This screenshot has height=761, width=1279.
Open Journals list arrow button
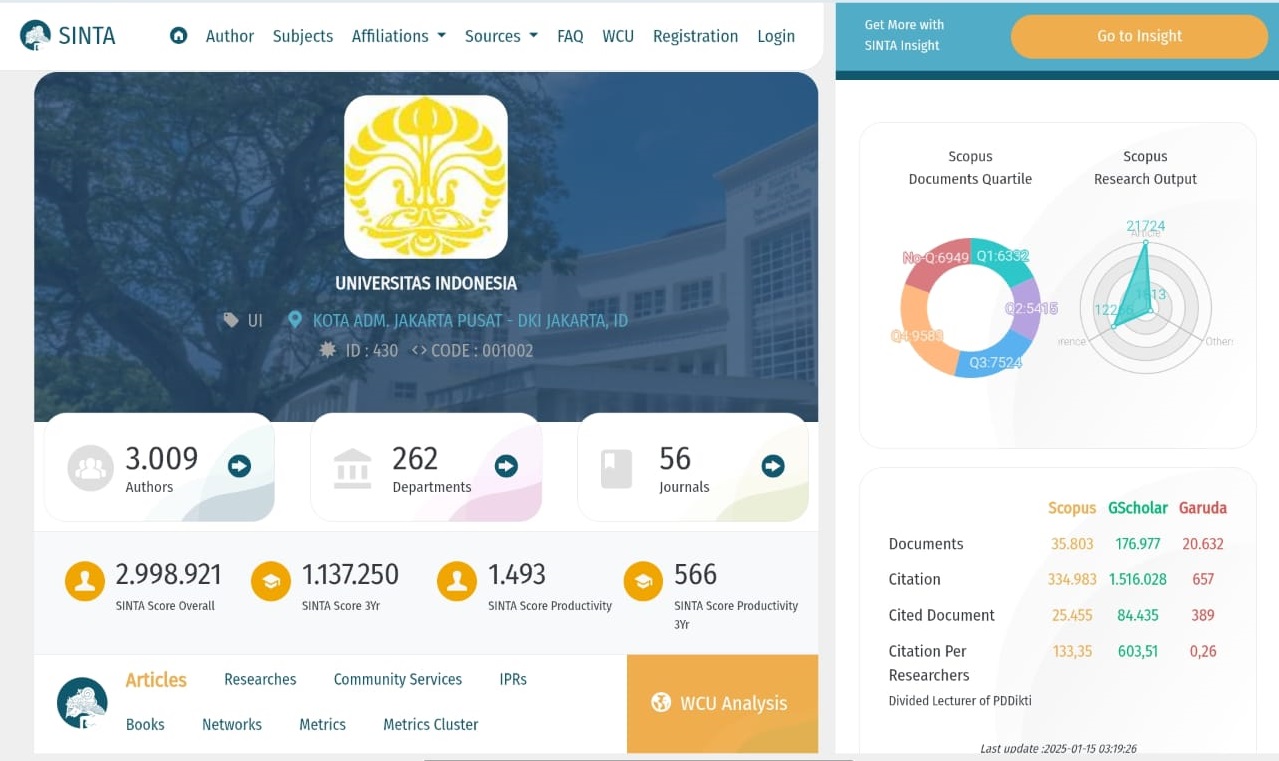[x=773, y=466]
